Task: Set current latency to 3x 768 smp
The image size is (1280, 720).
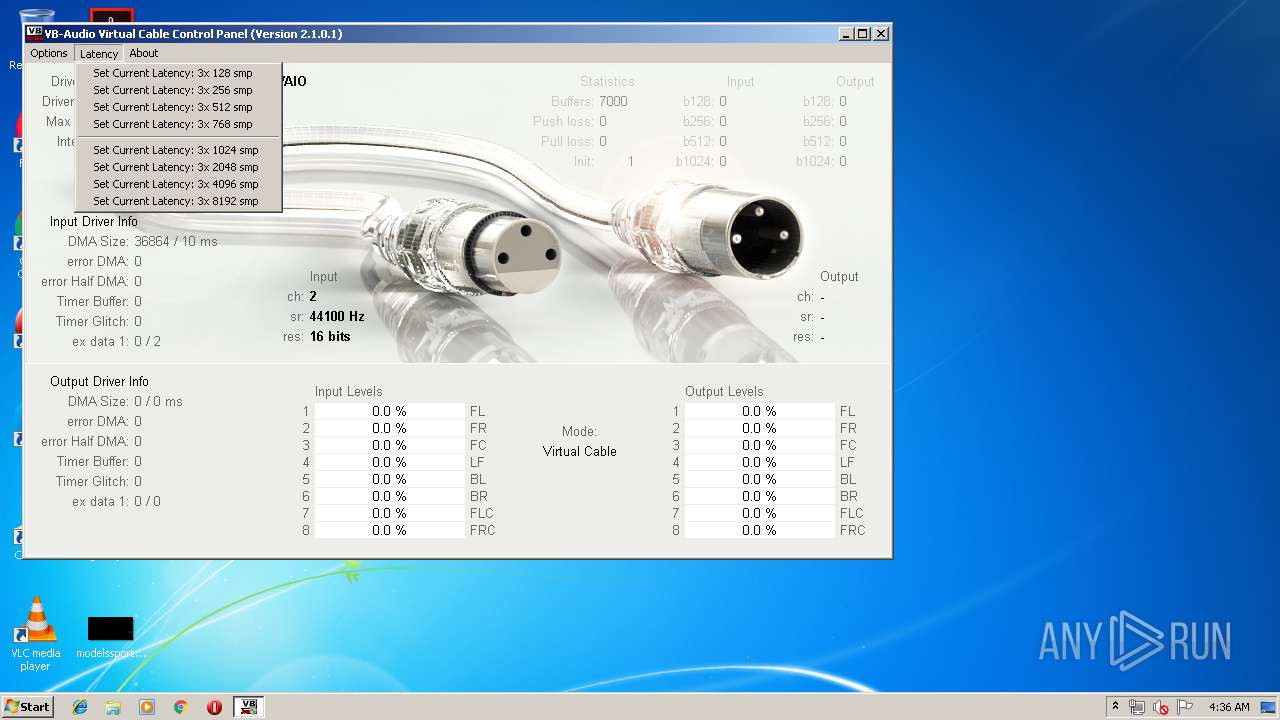Action: [x=178, y=124]
